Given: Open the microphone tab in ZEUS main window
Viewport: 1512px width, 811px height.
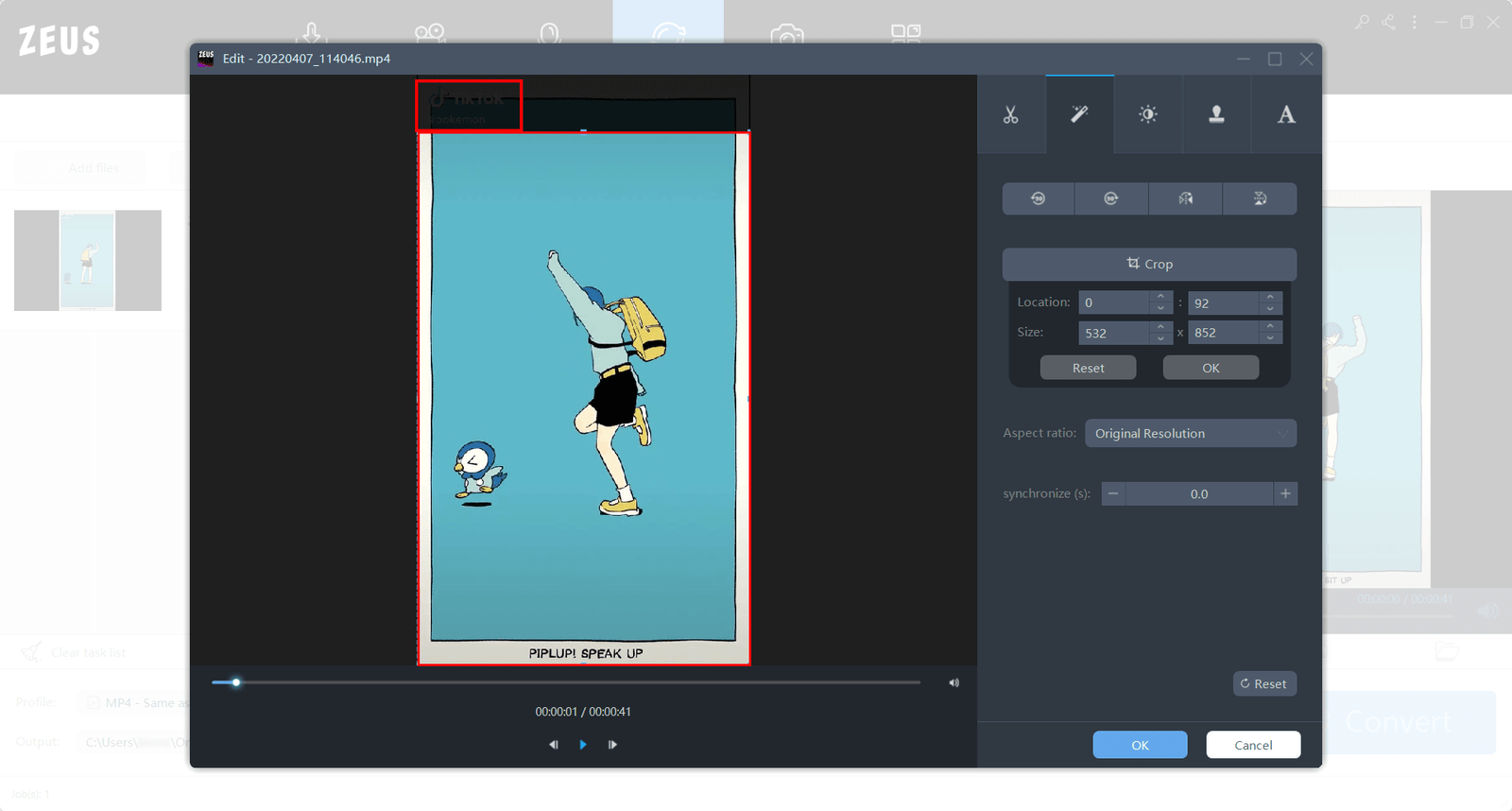Looking at the screenshot, I should point(549,34).
